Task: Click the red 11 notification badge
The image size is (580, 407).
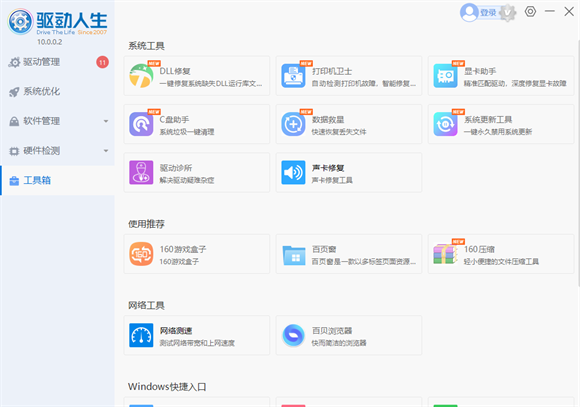Action: [102, 62]
